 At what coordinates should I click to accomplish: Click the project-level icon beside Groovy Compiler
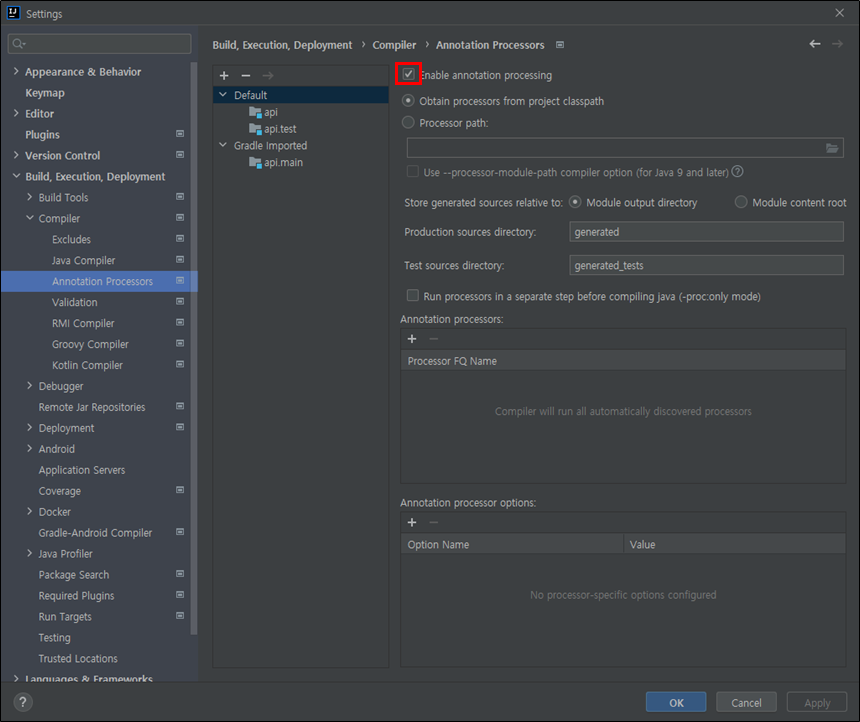pyautogui.click(x=180, y=343)
